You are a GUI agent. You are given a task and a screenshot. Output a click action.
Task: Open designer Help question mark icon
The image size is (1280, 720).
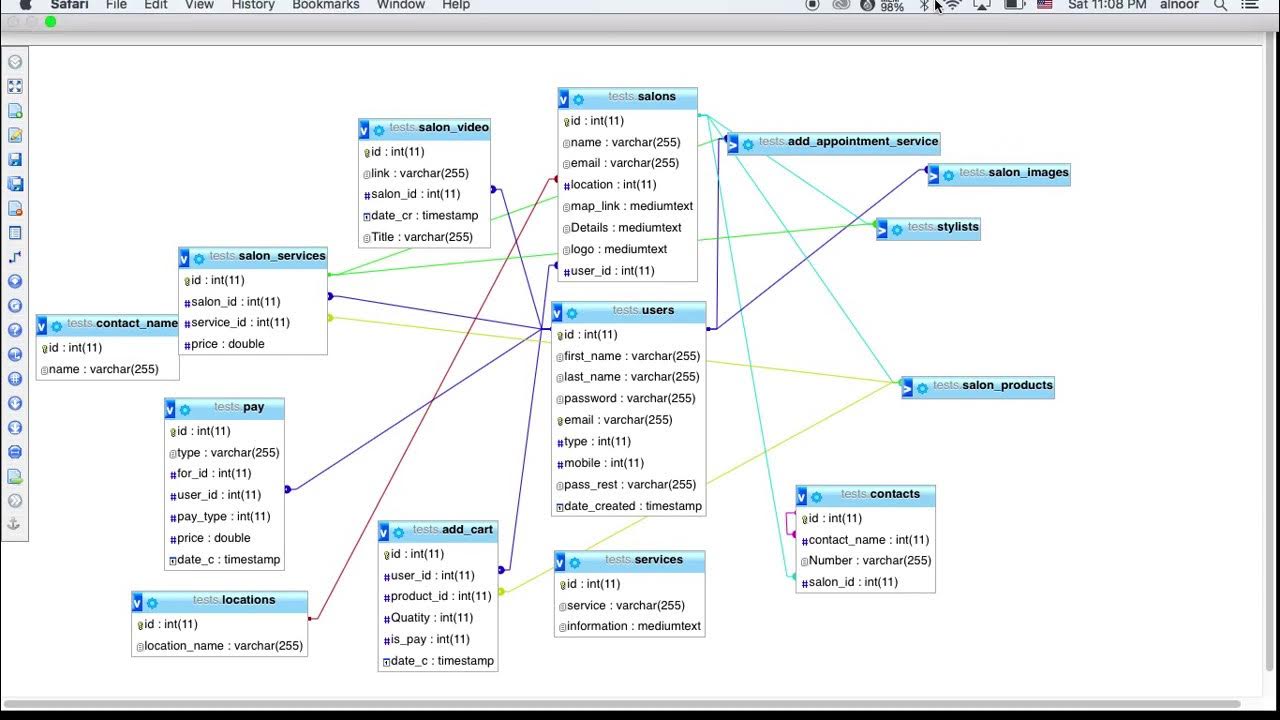pyautogui.click(x=15, y=330)
